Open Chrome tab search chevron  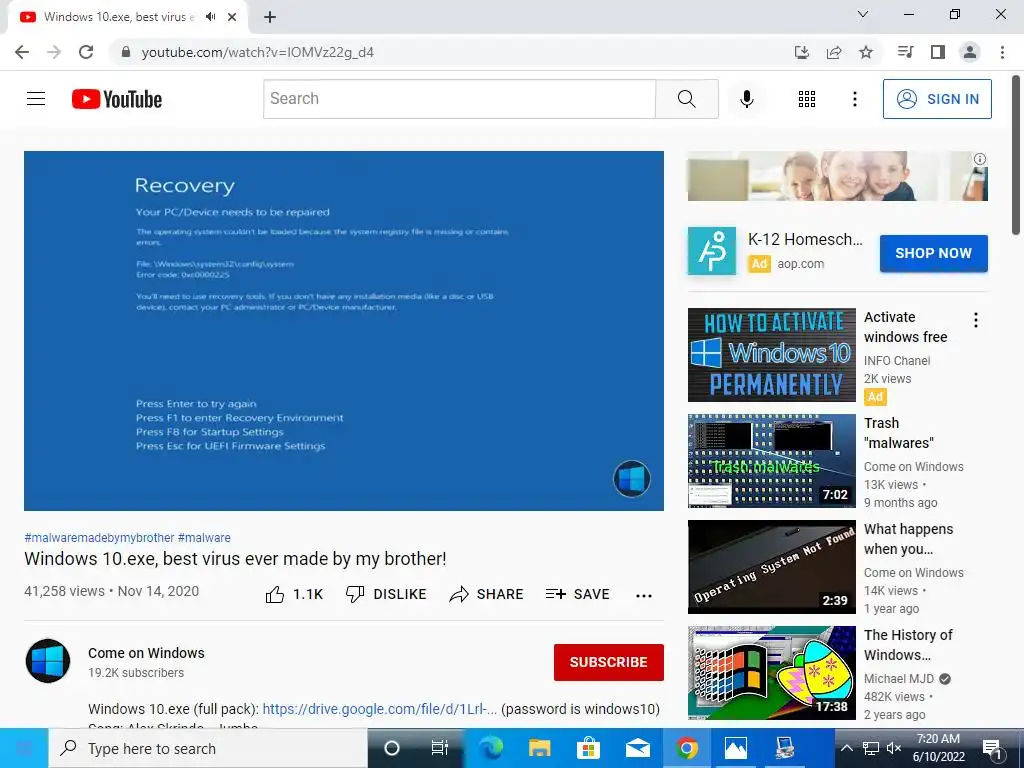pos(863,14)
